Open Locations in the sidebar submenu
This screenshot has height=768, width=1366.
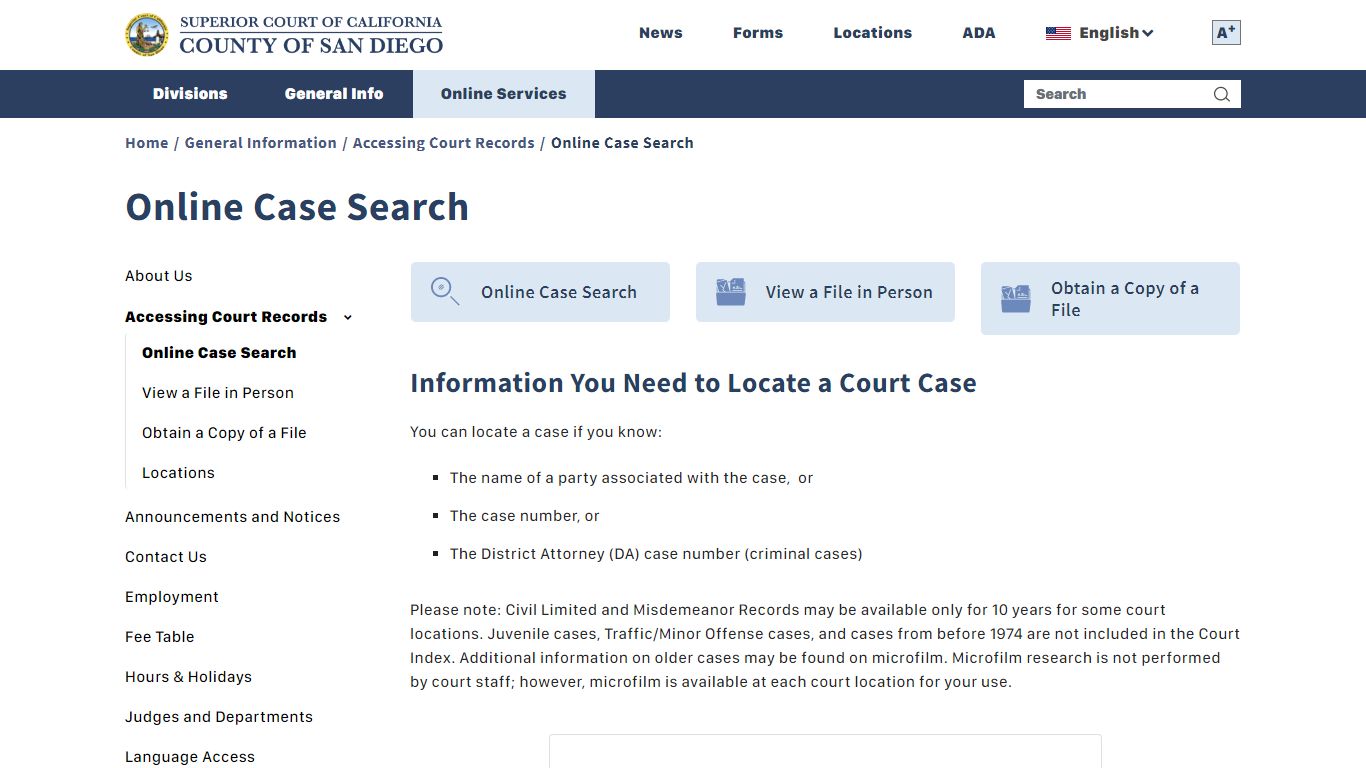click(x=178, y=473)
